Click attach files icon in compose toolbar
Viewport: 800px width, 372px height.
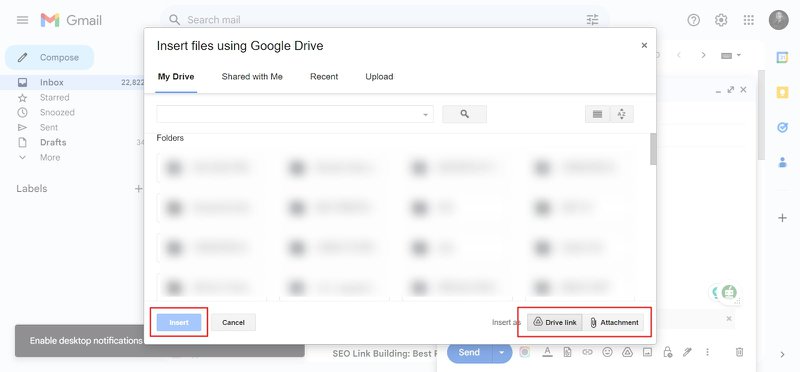(567, 352)
